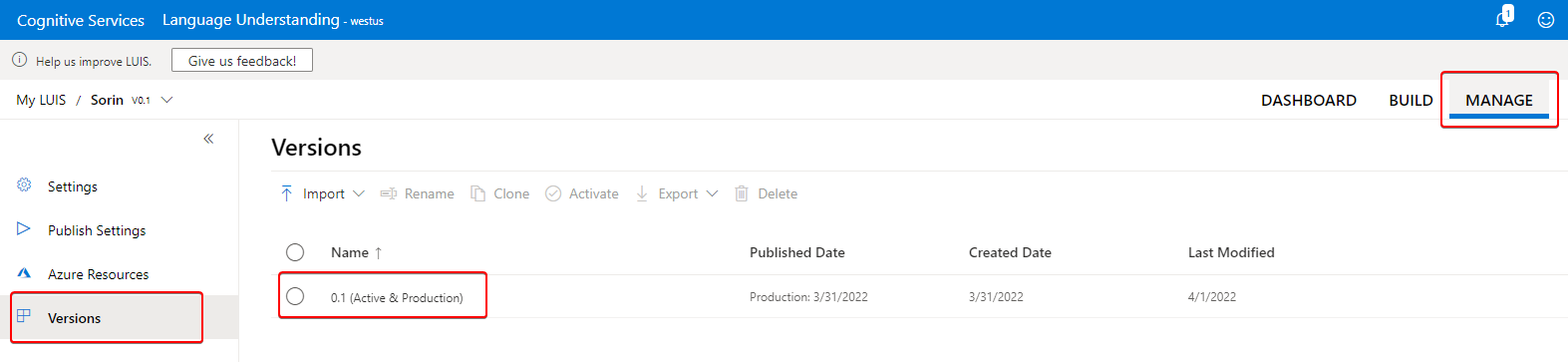Collapse the sidebar with double-chevron icon
Image resolution: width=1568 pixels, height=362 pixels.
coord(208,139)
